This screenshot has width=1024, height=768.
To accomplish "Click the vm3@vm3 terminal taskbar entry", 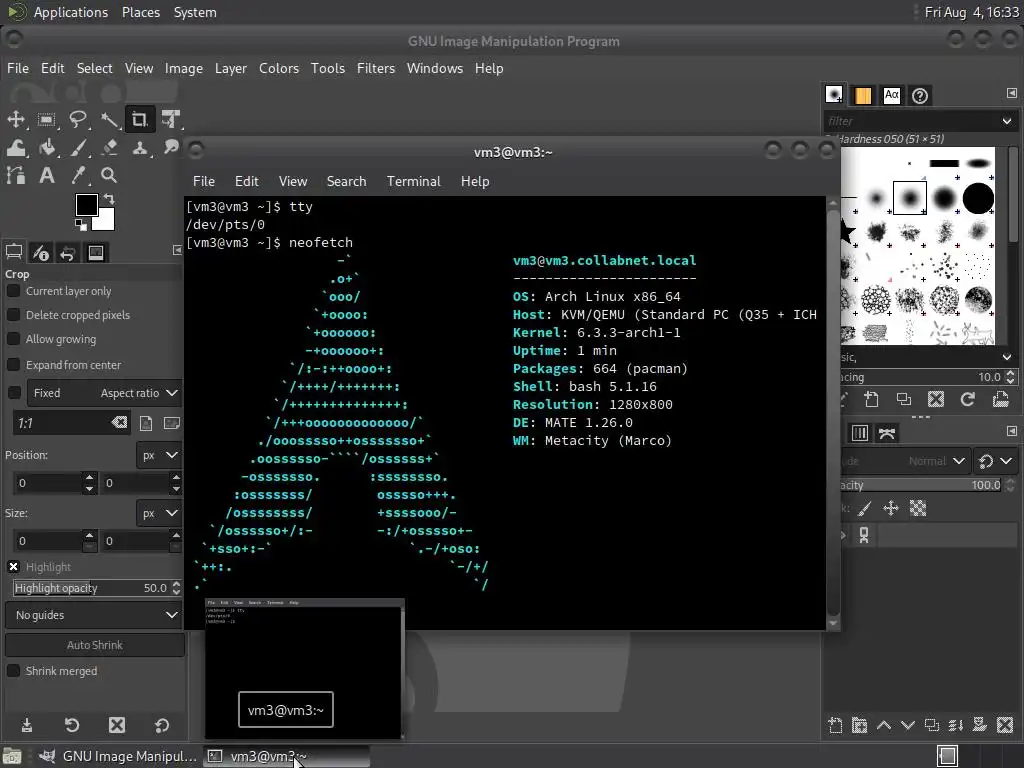I will click(286, 756).
